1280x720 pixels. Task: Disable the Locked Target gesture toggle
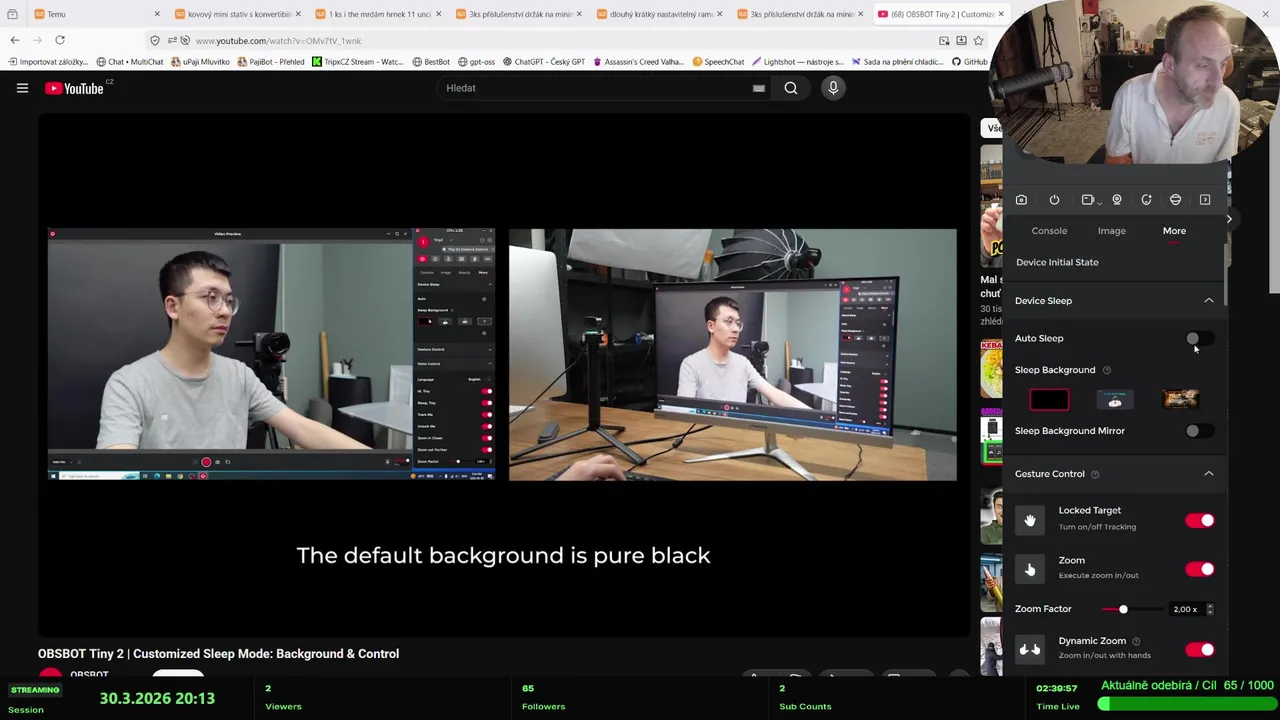(x=1199, y=520)
